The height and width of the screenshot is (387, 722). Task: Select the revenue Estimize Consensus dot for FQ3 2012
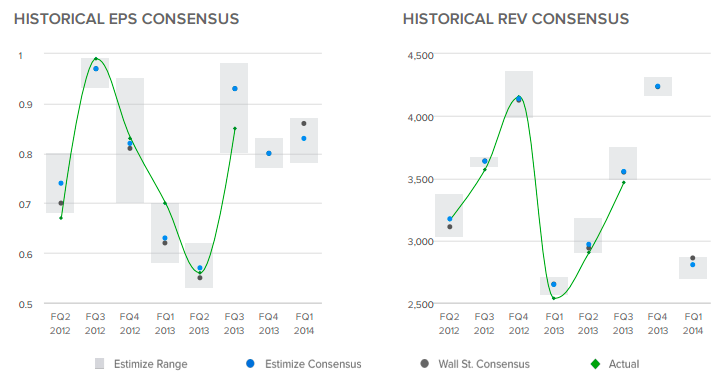click(x=485, y=161)
